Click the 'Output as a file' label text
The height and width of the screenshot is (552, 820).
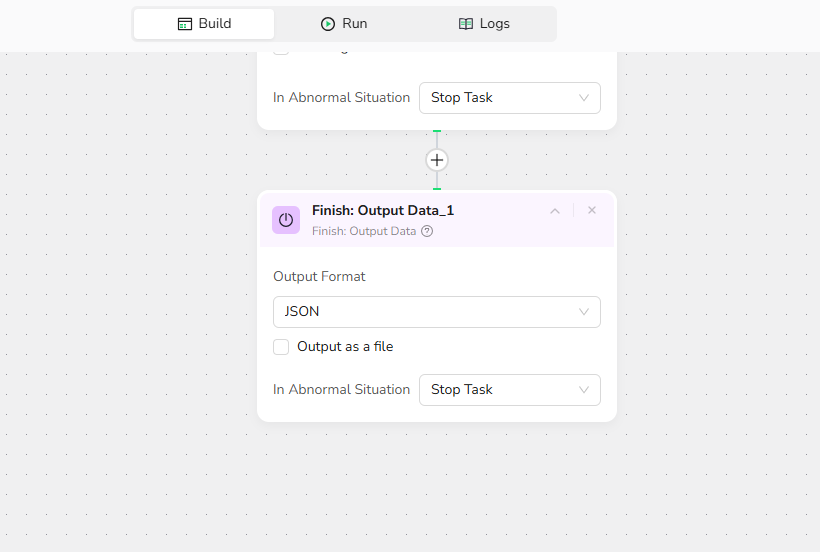(345, 347)
